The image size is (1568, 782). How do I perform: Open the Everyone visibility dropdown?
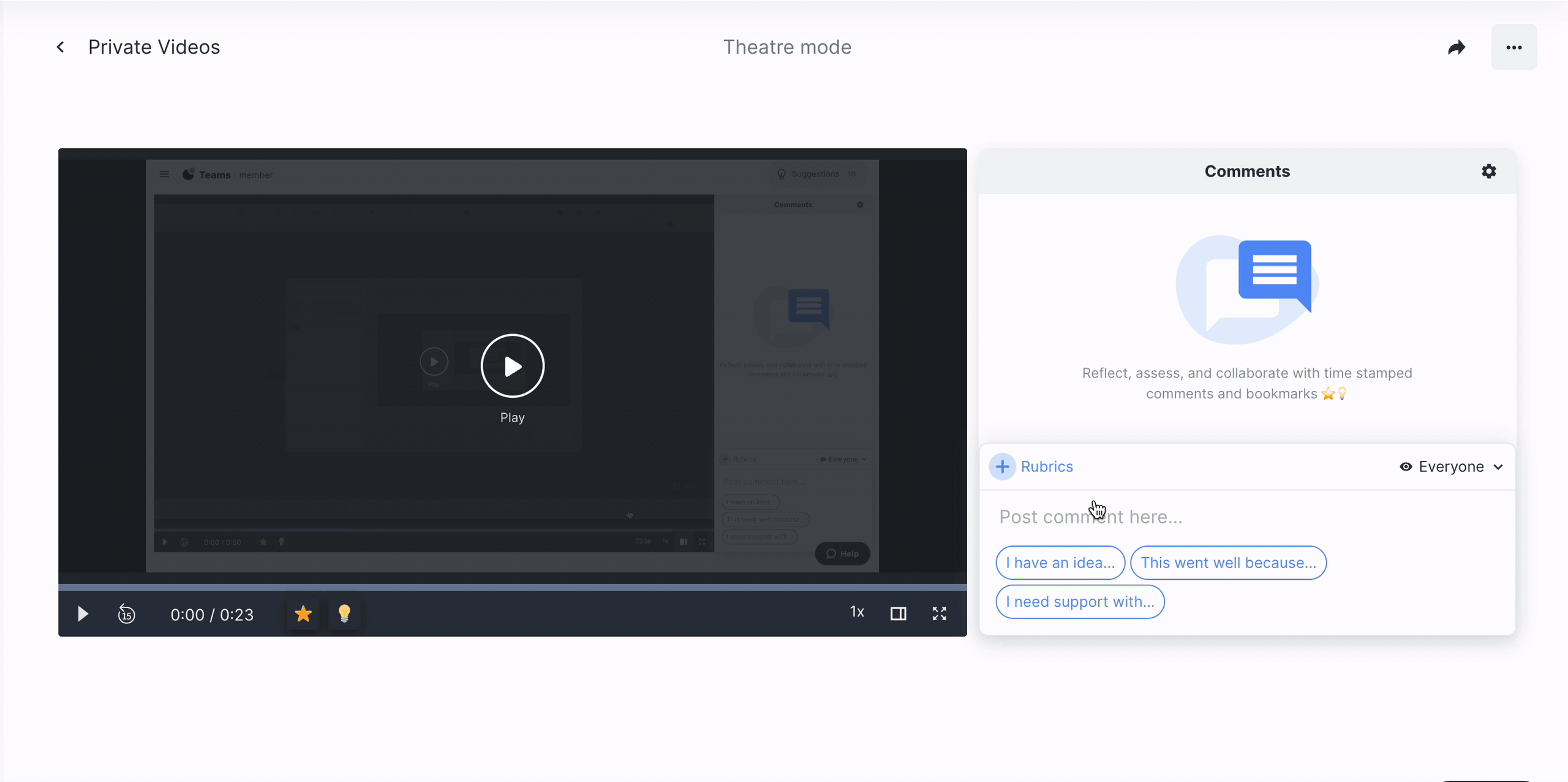[1451, 467]
